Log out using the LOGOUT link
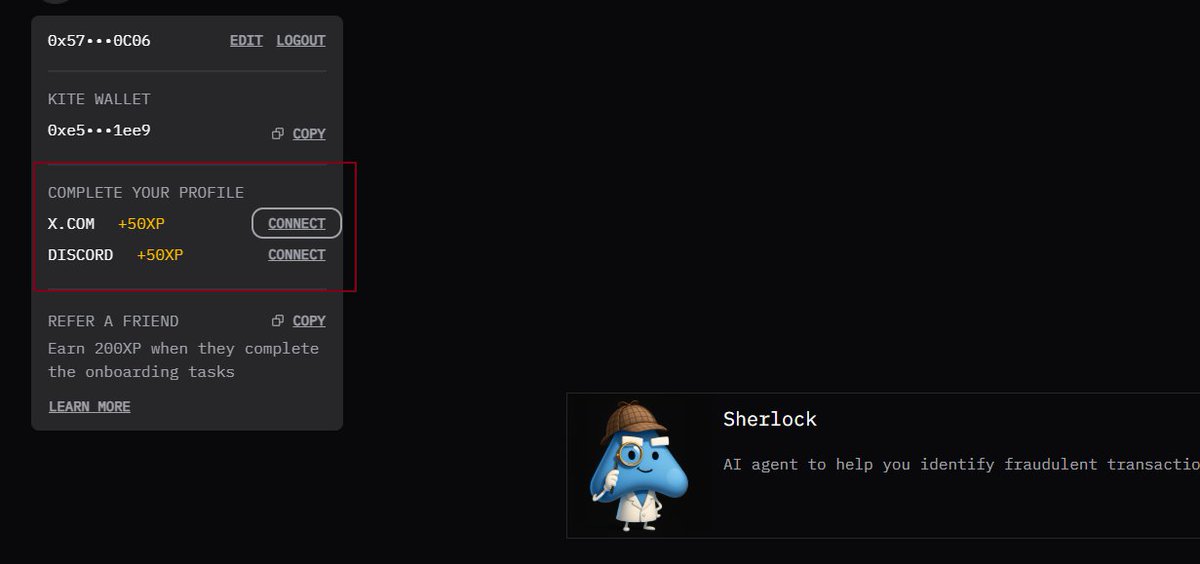The image size is (1200, 564). point(301,41)
